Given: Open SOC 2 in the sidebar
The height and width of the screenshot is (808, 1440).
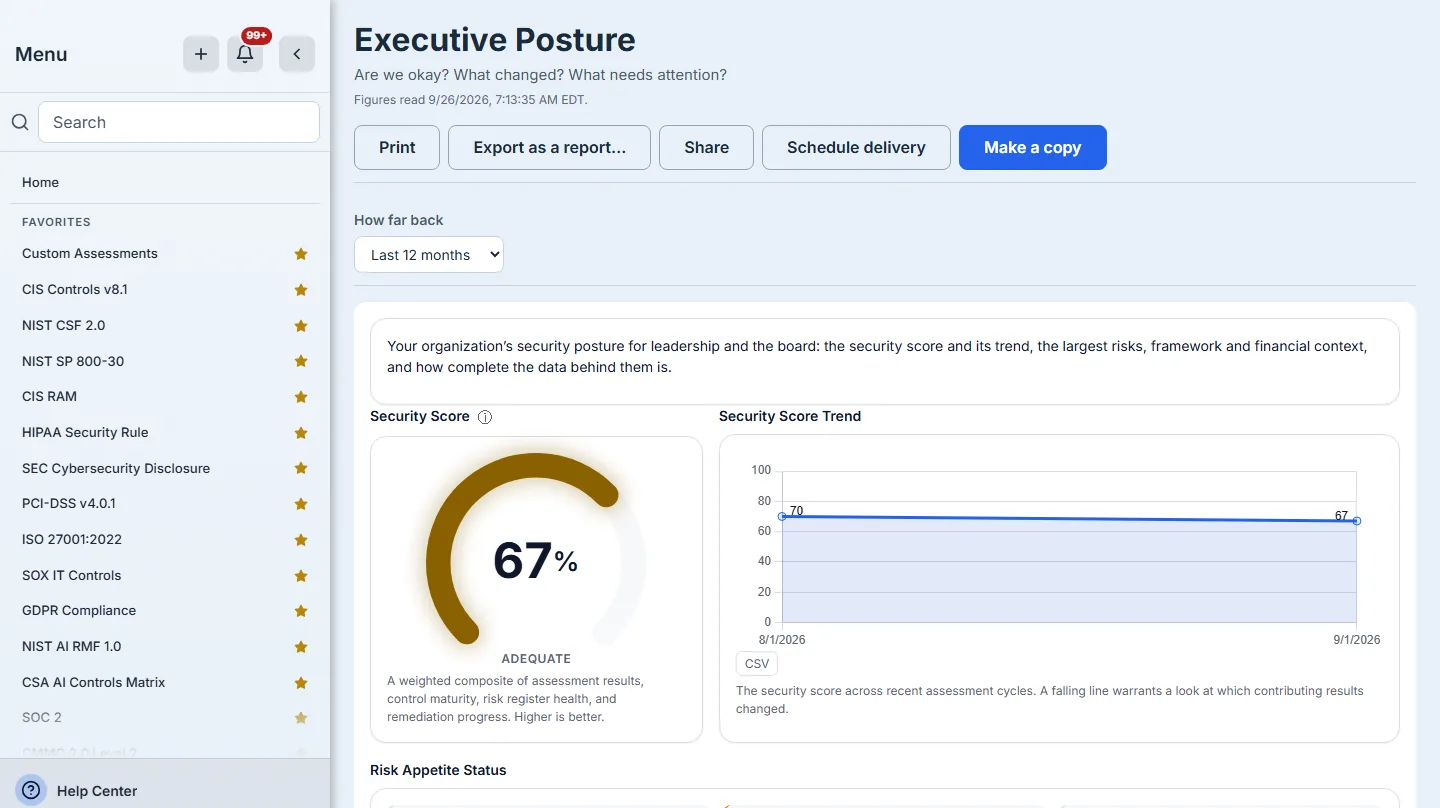Looking at the screenshot, I should 42,717.
